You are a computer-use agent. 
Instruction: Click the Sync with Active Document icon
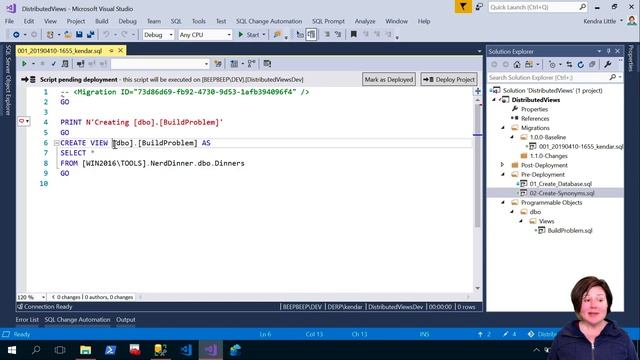[569, 64]
